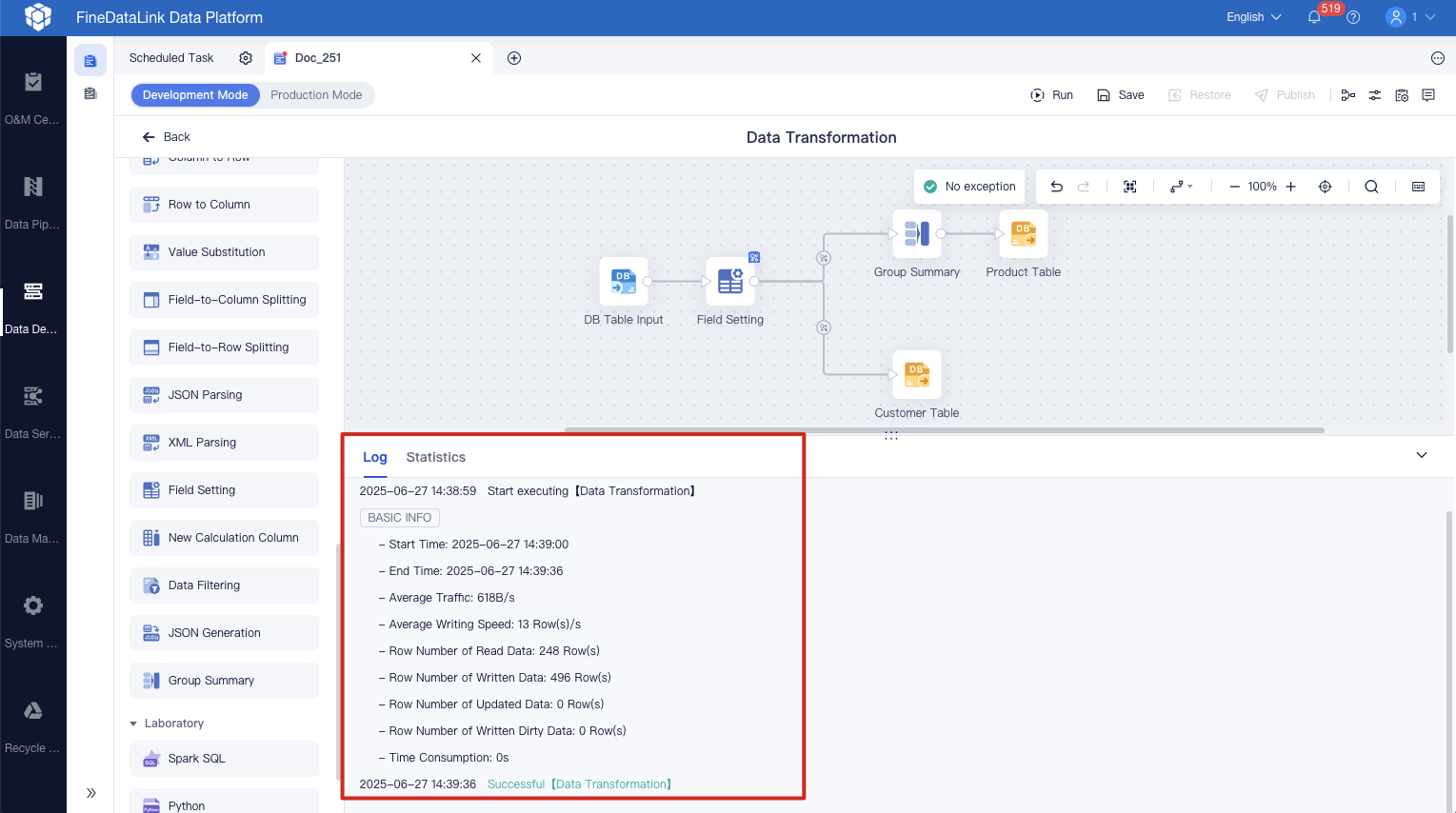Open the O&M Center sidebar icon
Screen dimensions: 1456x813
tap(32, 82)
